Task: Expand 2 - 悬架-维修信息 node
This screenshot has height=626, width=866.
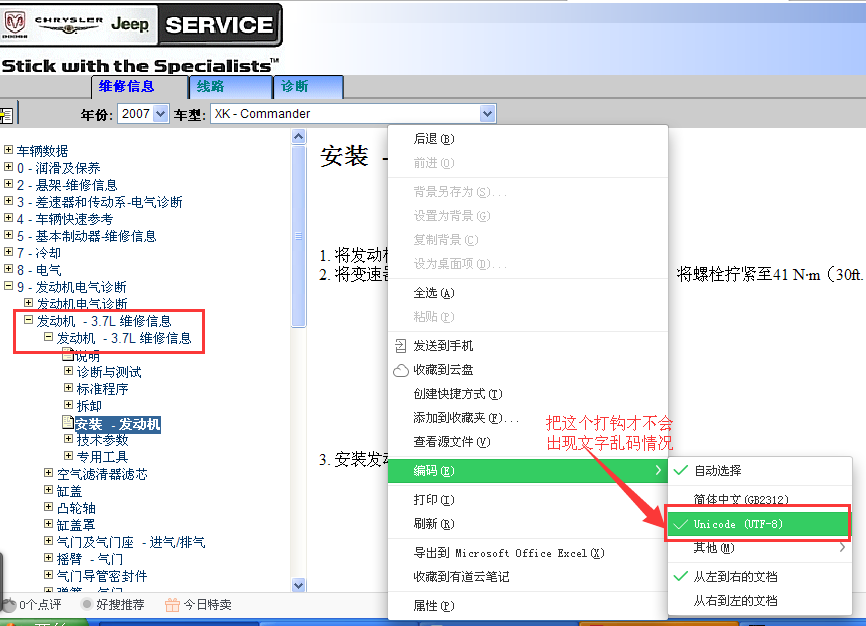Action: point(8,183)
